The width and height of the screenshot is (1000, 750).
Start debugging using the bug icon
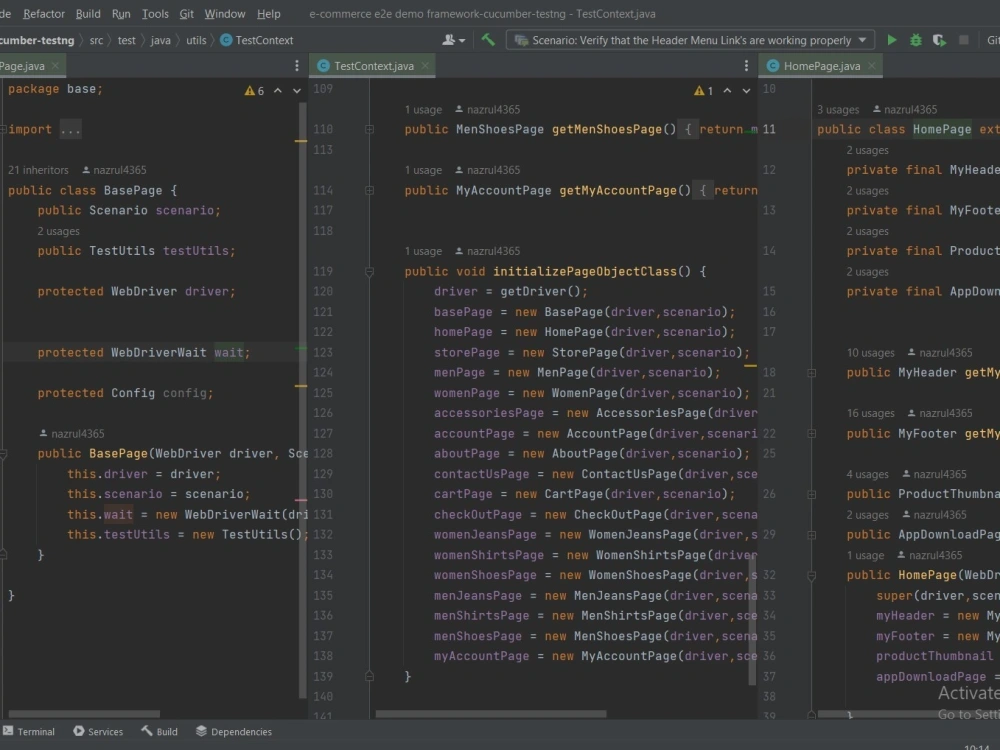coord(915,41)
